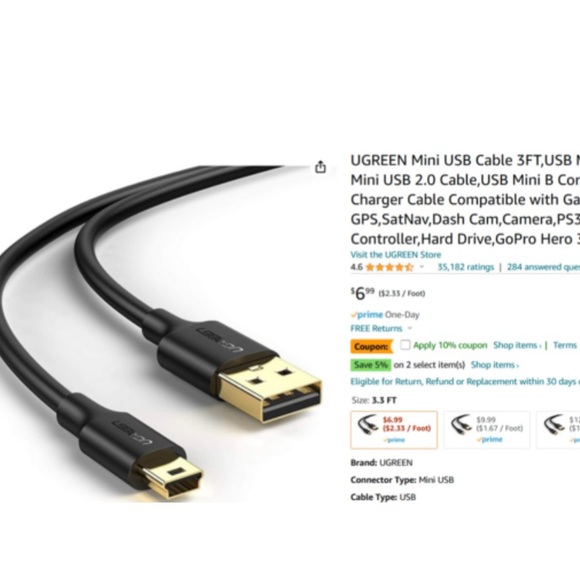Open the coupon Terms link
580x580 pixels.
565,345
